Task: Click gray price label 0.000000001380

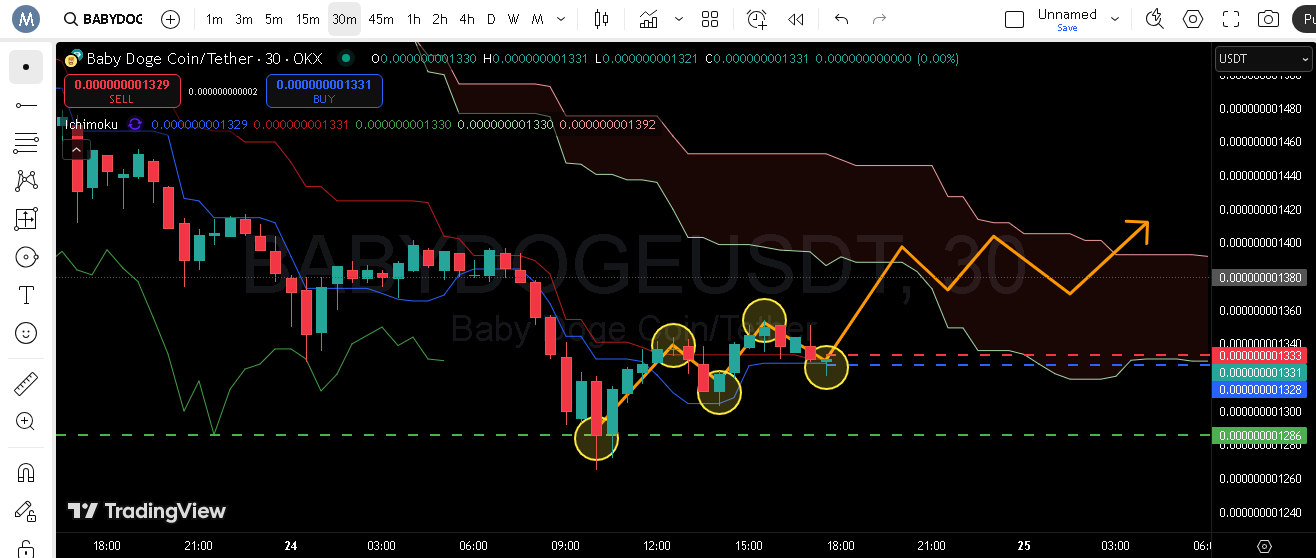Action: (1261, 277)
